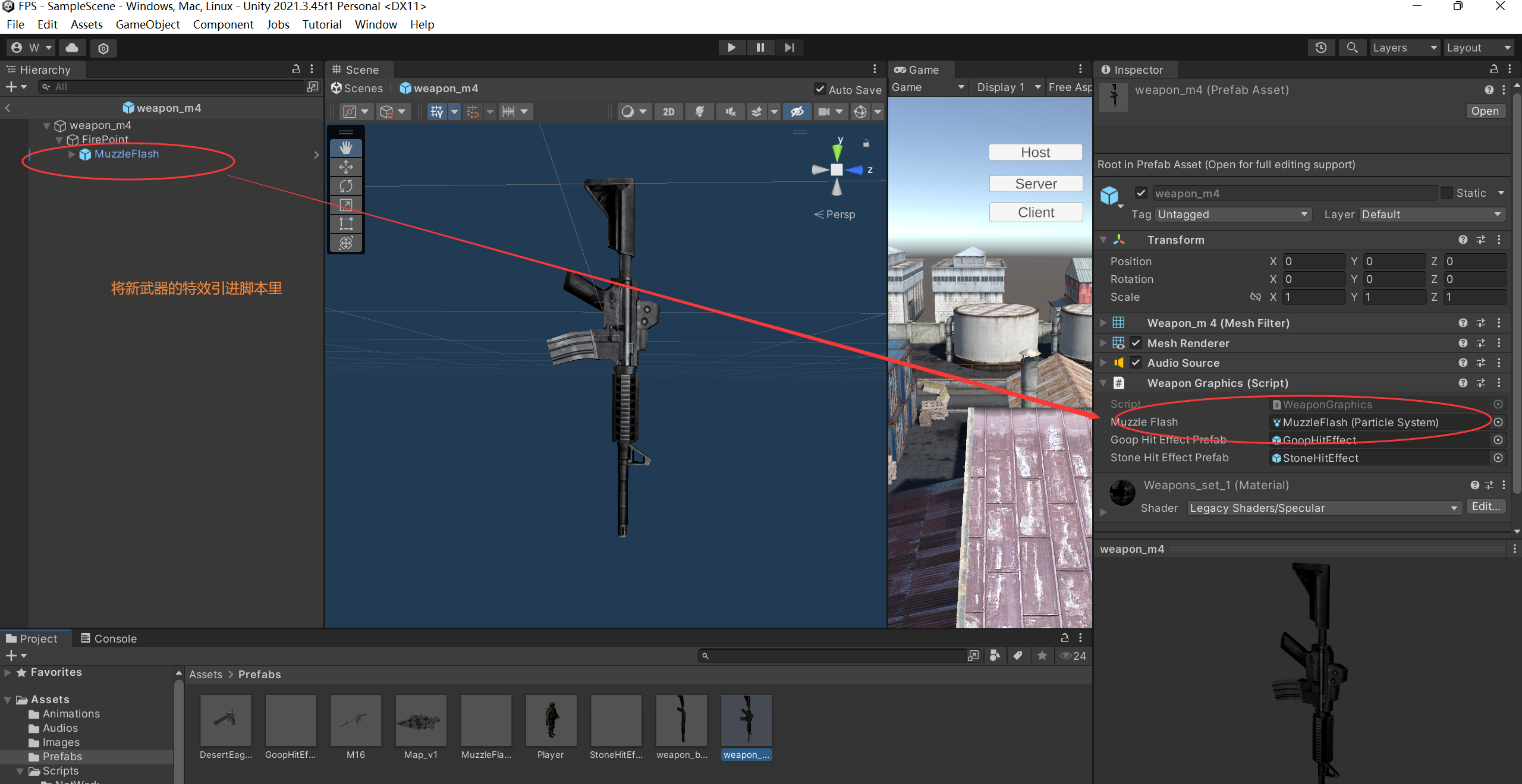The height and width of the screenshot is (784, 1522).
Task: Click the Position X input field
Action: tap(1314, 262)
